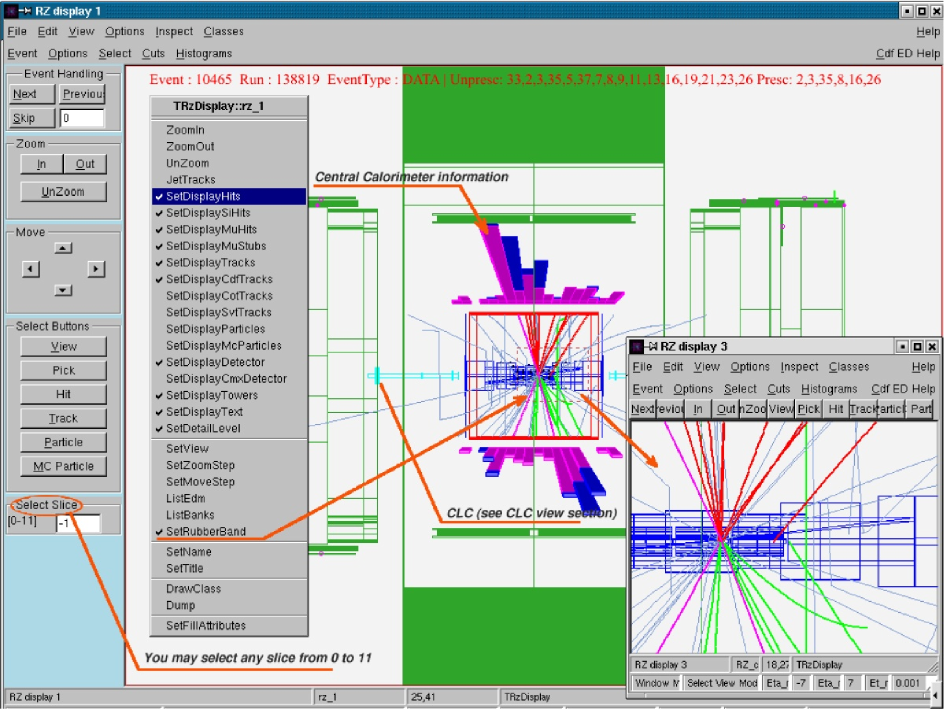Click the Zoom In button

(42, 164)
